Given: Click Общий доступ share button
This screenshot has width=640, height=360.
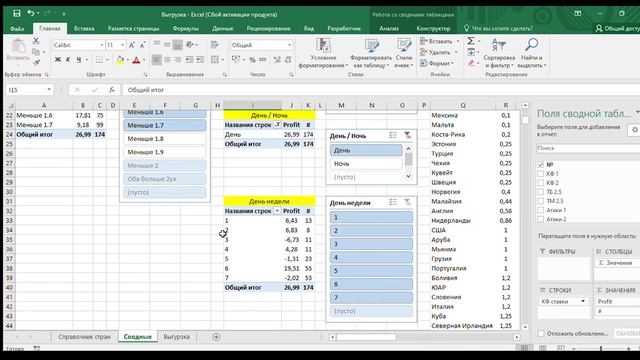Looking at the screenshot, I should (x=617, y=28).
